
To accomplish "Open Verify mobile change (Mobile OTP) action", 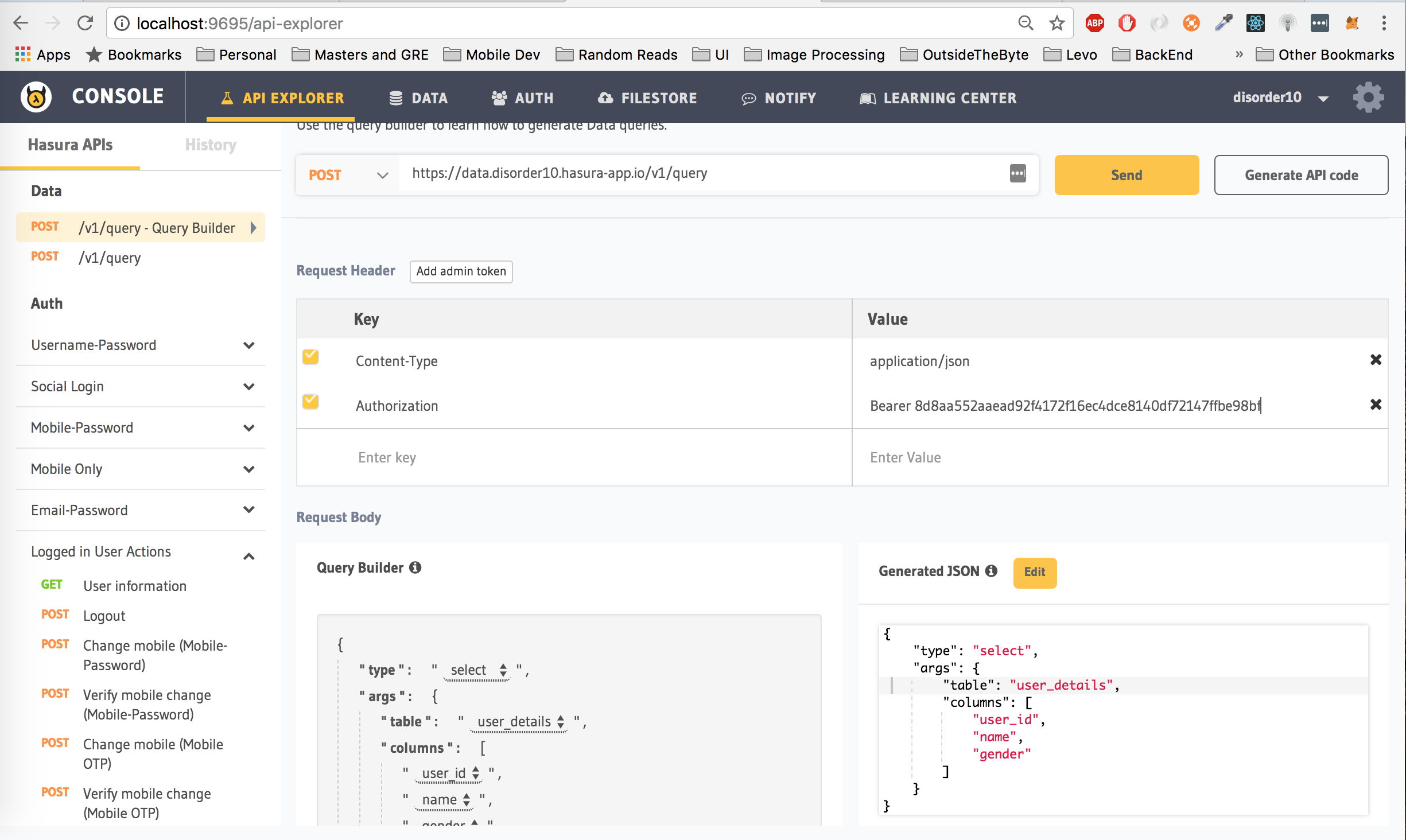I will point(147,803).
